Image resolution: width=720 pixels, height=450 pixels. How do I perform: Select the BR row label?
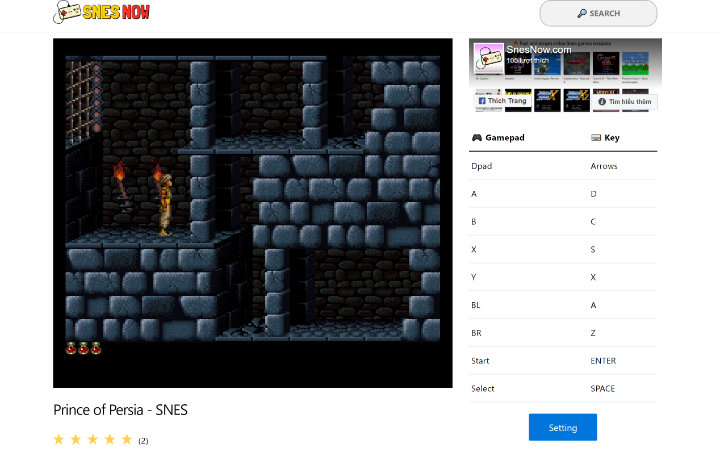pos(476,333)
